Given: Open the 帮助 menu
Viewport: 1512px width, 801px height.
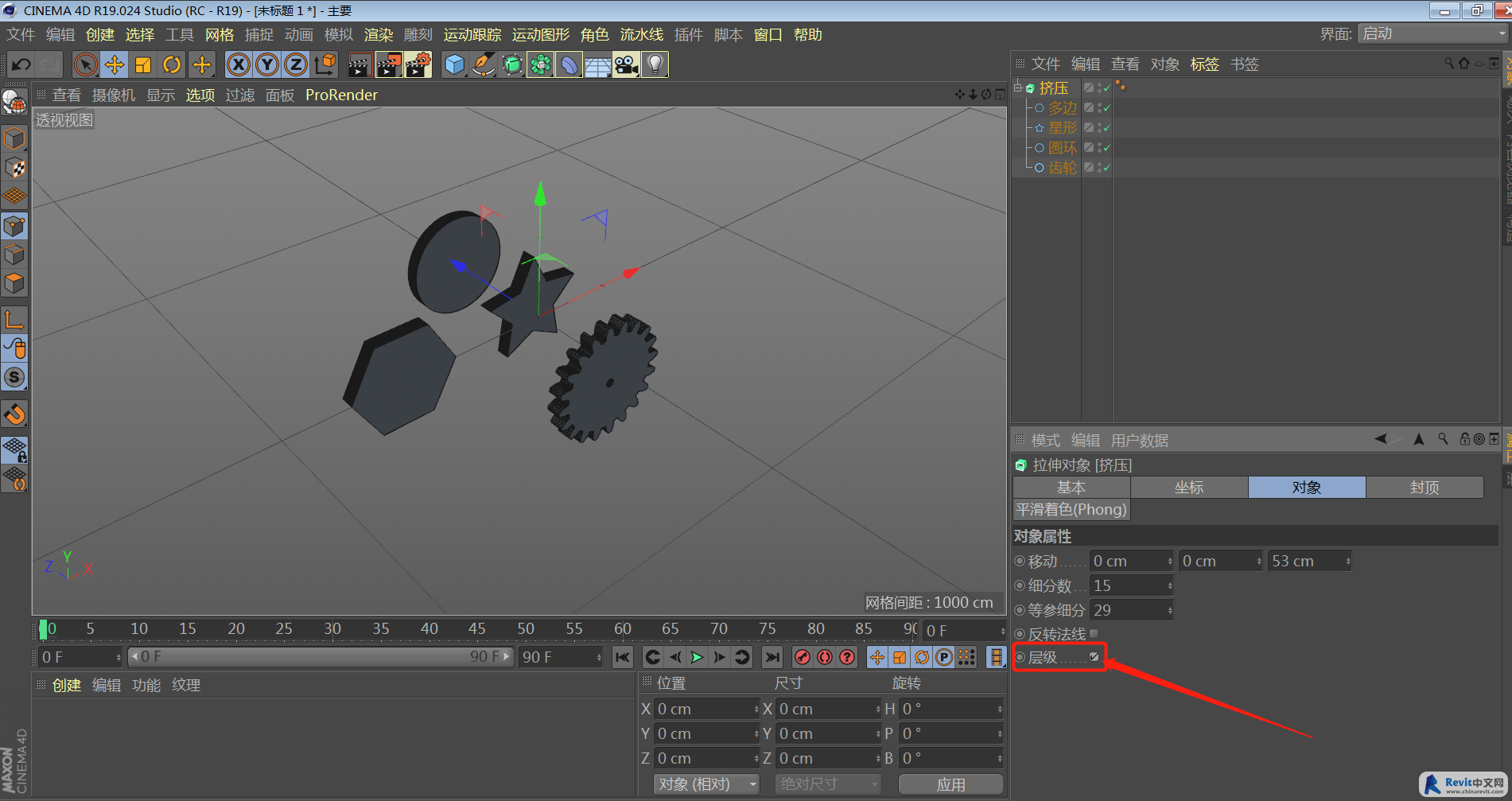Looking at the screenshot, I should point(808,35).
